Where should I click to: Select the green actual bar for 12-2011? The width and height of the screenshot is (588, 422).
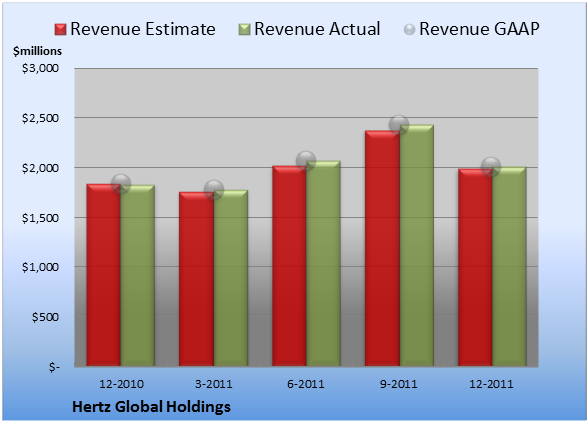(x=509, y=266)
